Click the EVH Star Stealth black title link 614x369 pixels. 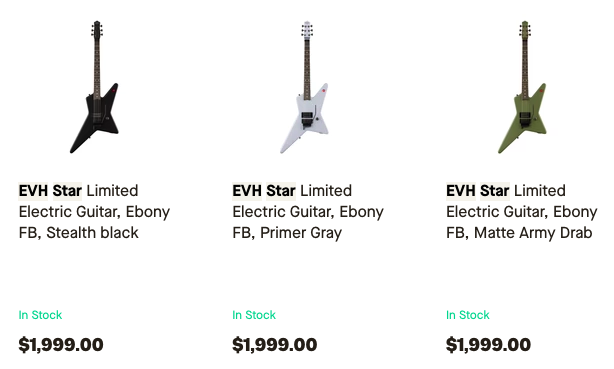point(94,212)
